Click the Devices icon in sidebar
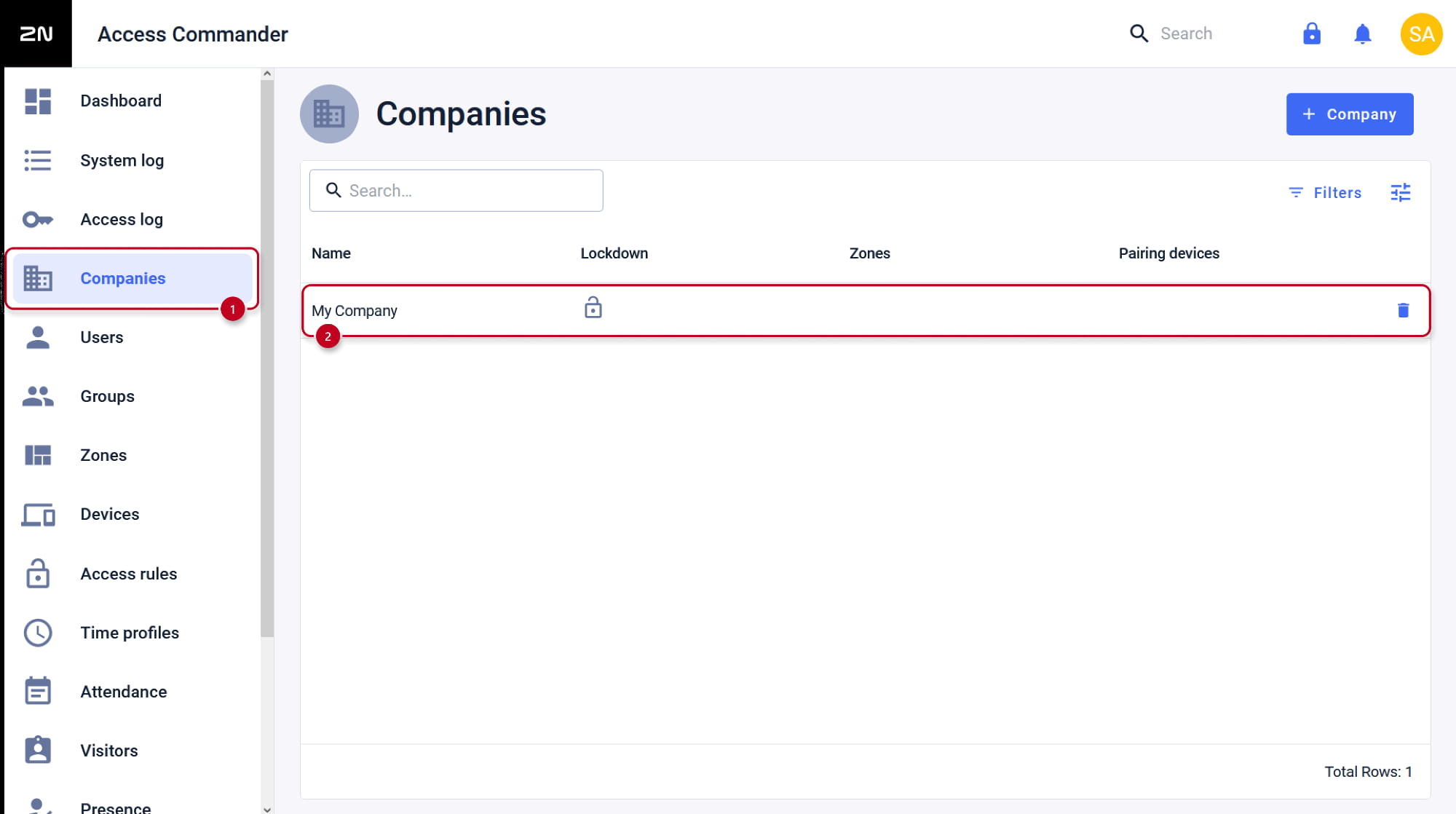 point(38,515)
